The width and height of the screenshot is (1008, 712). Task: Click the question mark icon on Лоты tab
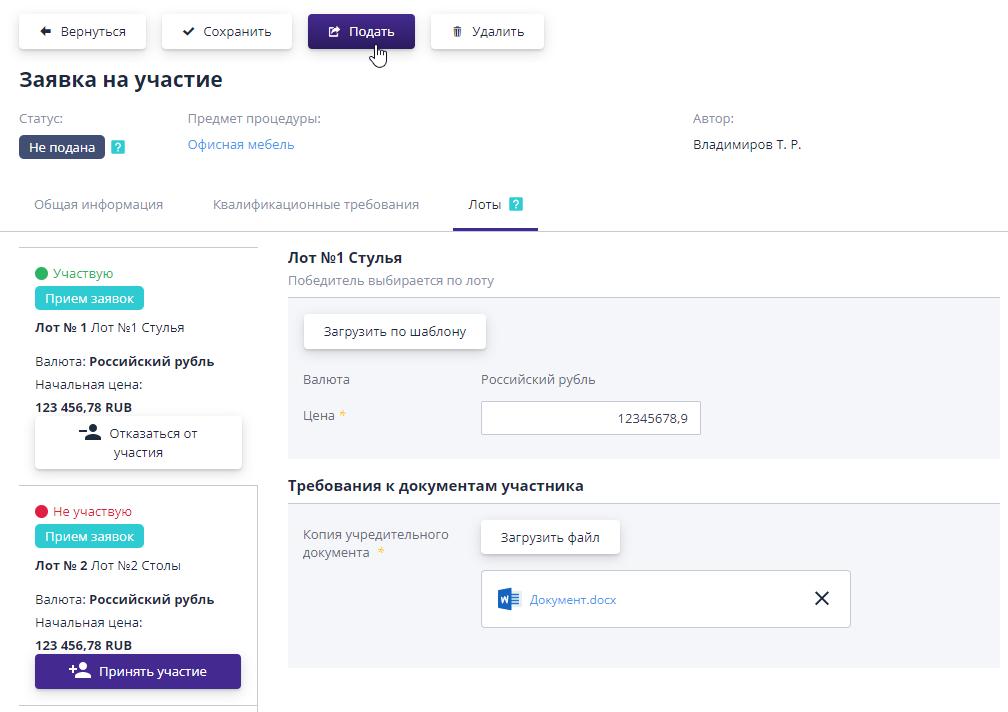[x=516, y=203]
